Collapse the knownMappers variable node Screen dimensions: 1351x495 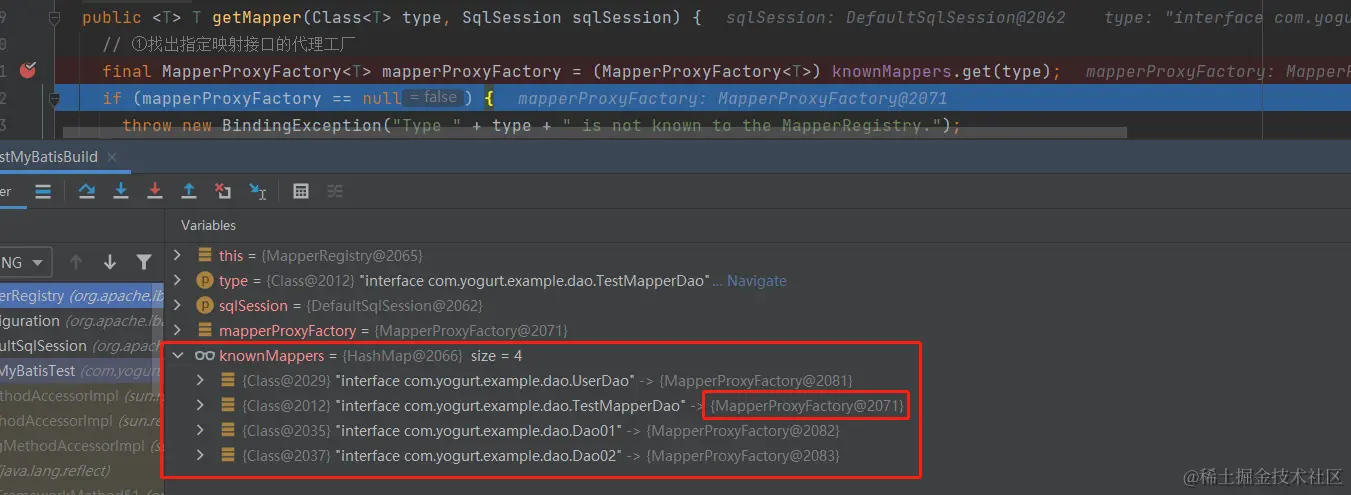178,356
